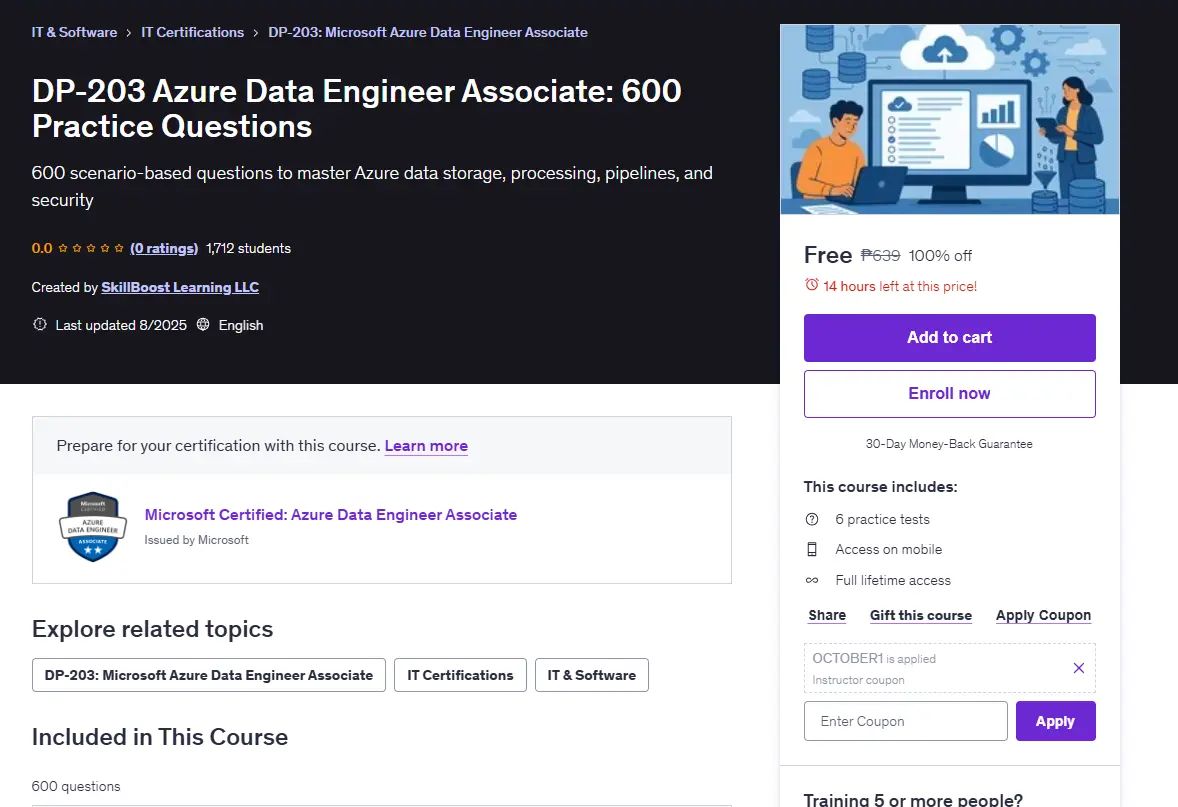
Task: Open DP-203 Microsoft Azure Data Engineer breadcrumb
Action: [x=427, y=32]
